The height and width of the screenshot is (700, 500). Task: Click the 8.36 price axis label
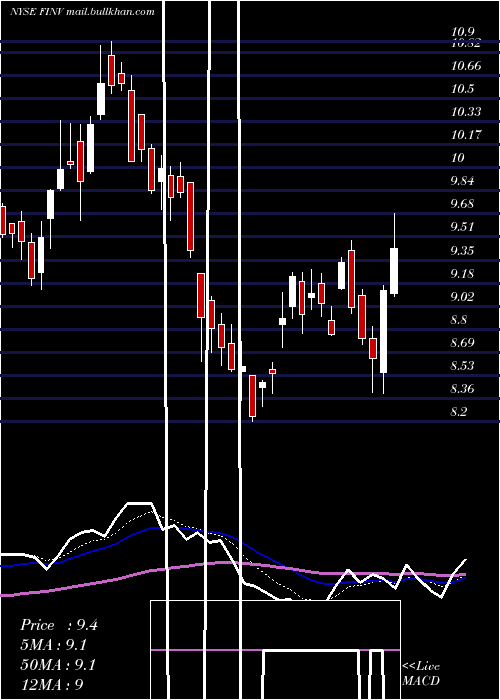pos(462,389)
